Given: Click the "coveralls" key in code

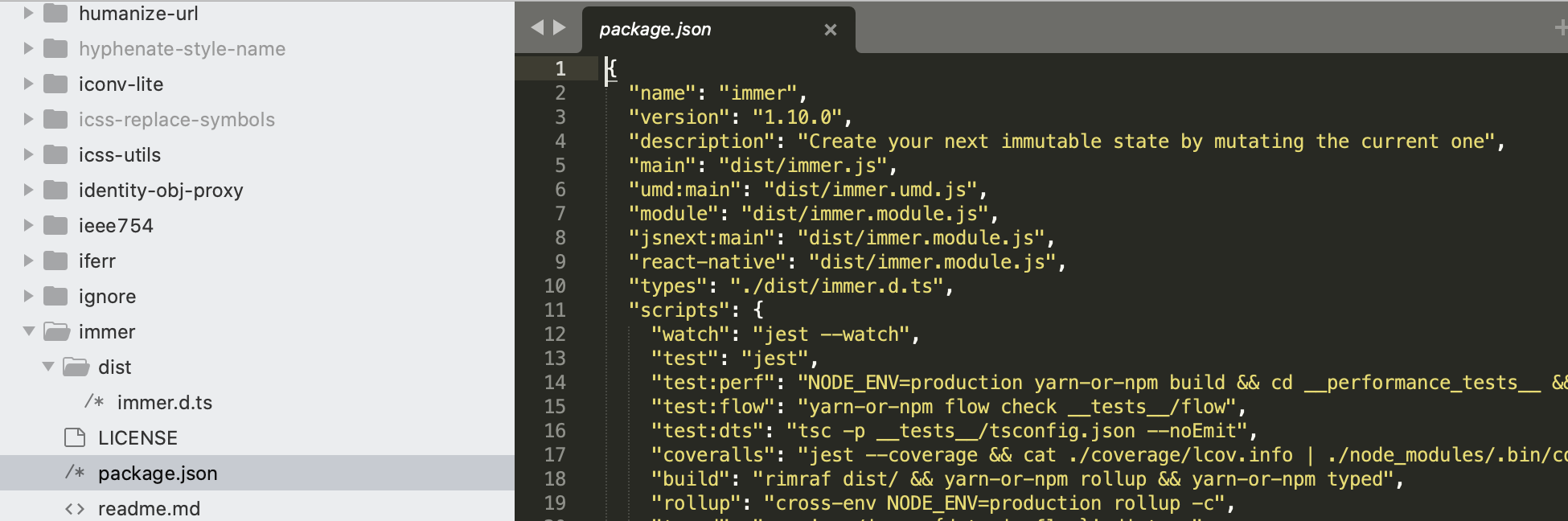Looking at the screenshot, I should pyautogui.click(x=713, y=454).
